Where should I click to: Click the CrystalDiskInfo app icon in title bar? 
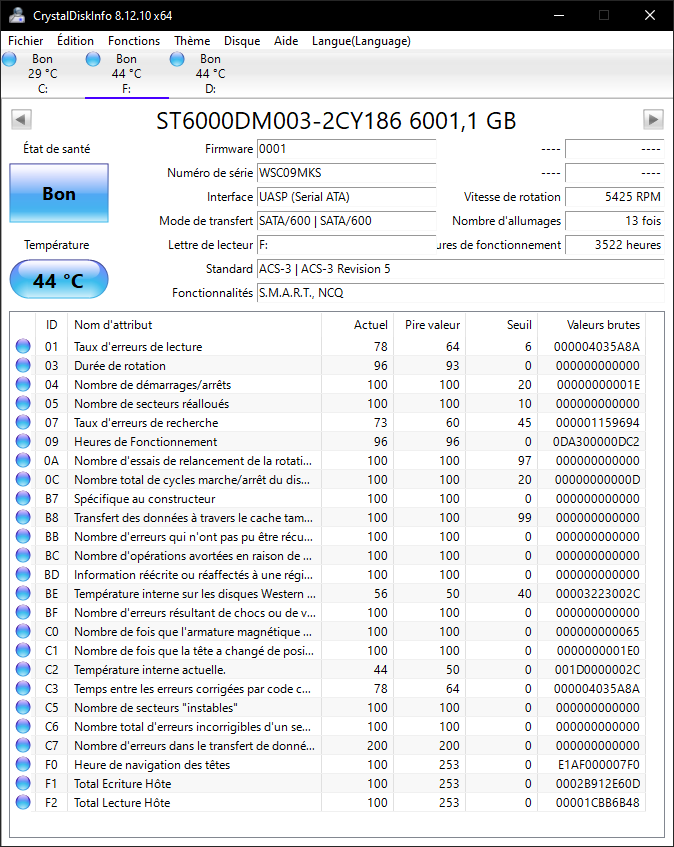tap(15, 15)
